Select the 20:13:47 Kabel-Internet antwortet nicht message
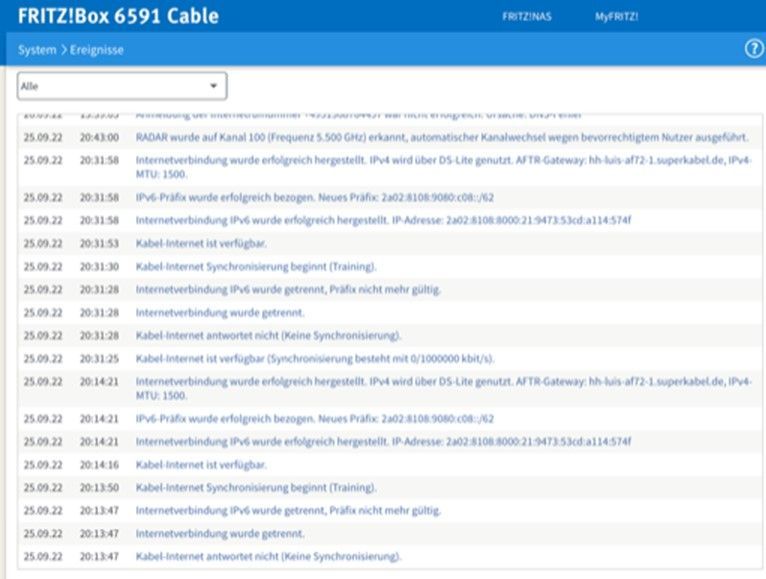766x579 pixels. point(268,557)
